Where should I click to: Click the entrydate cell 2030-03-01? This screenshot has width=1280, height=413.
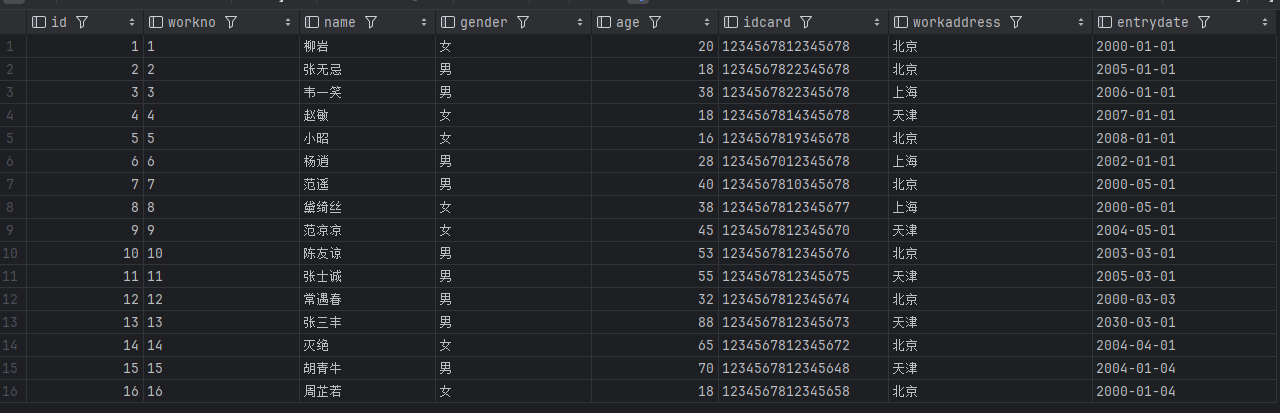point(1135,322)
